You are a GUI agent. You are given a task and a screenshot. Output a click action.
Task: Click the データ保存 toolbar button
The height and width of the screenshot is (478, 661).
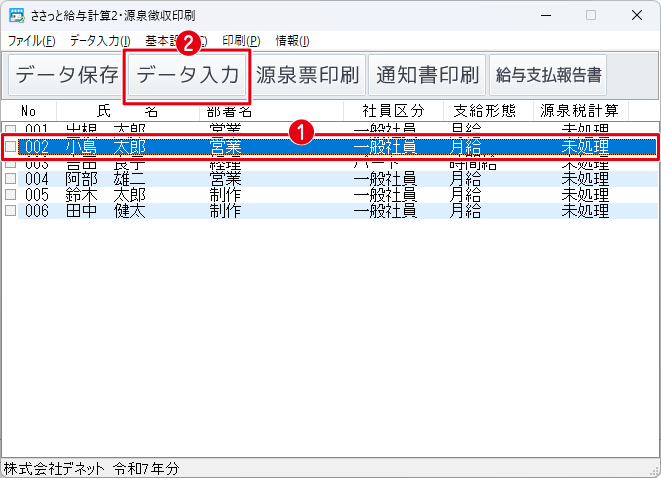tap(67, 75)
